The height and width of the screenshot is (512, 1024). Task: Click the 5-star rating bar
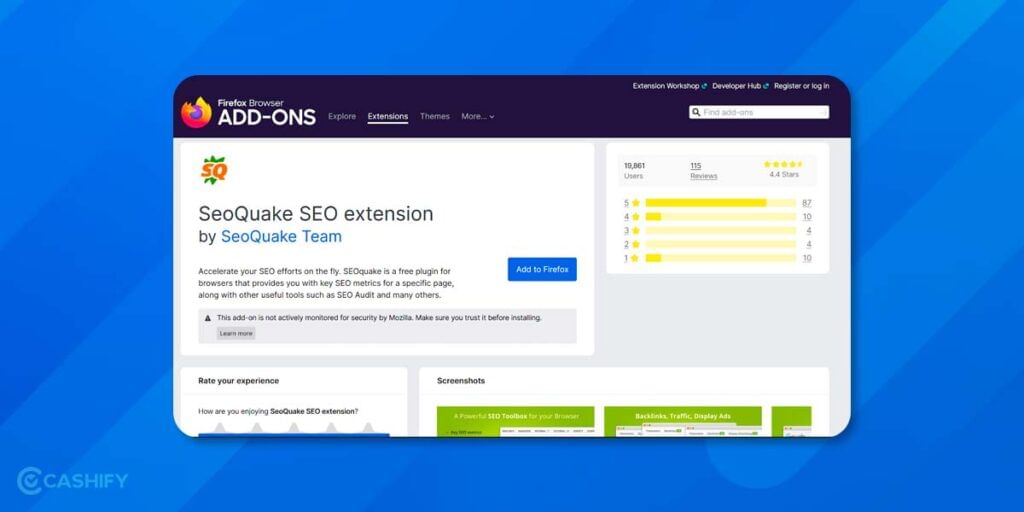coord(721,203)
